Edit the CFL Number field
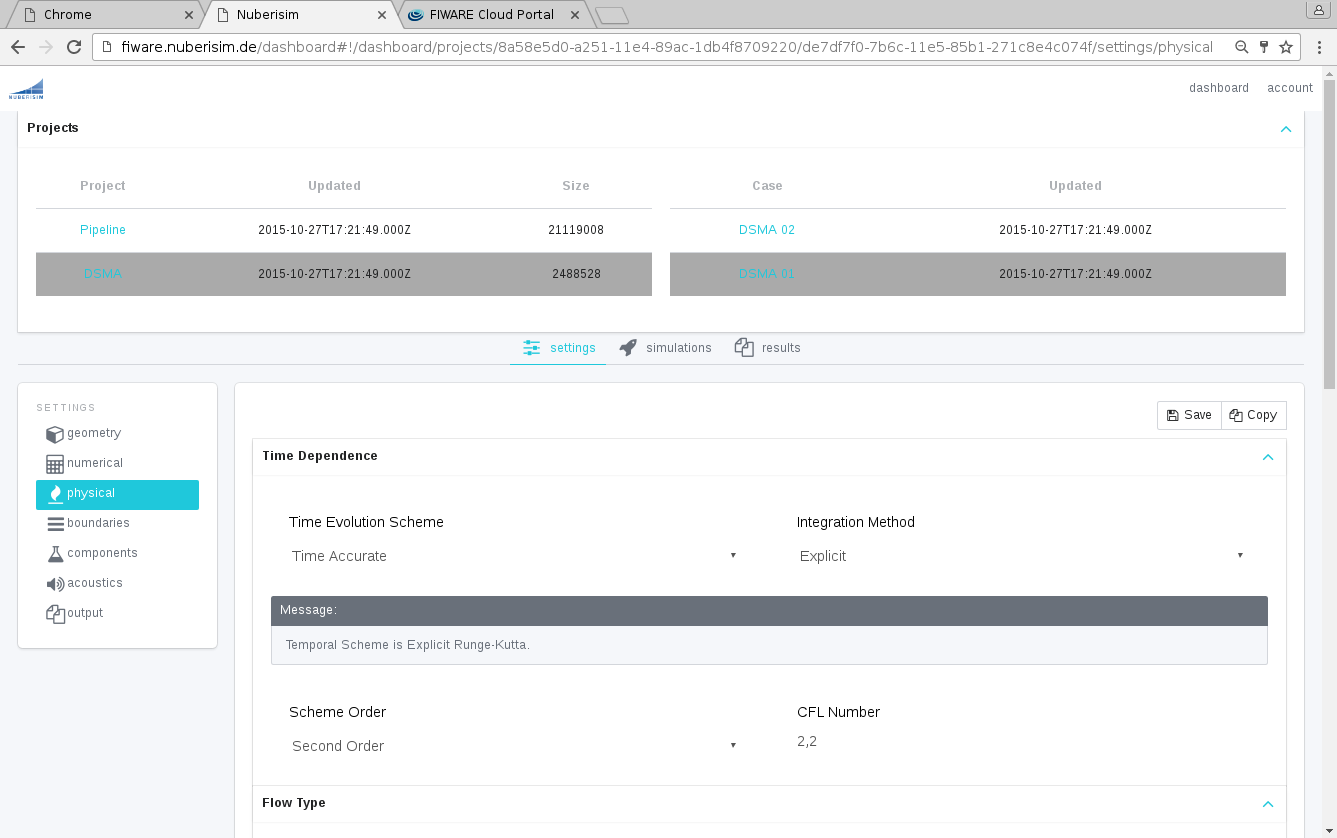This screenshot has height=838, width=1337. (1020, 742)
